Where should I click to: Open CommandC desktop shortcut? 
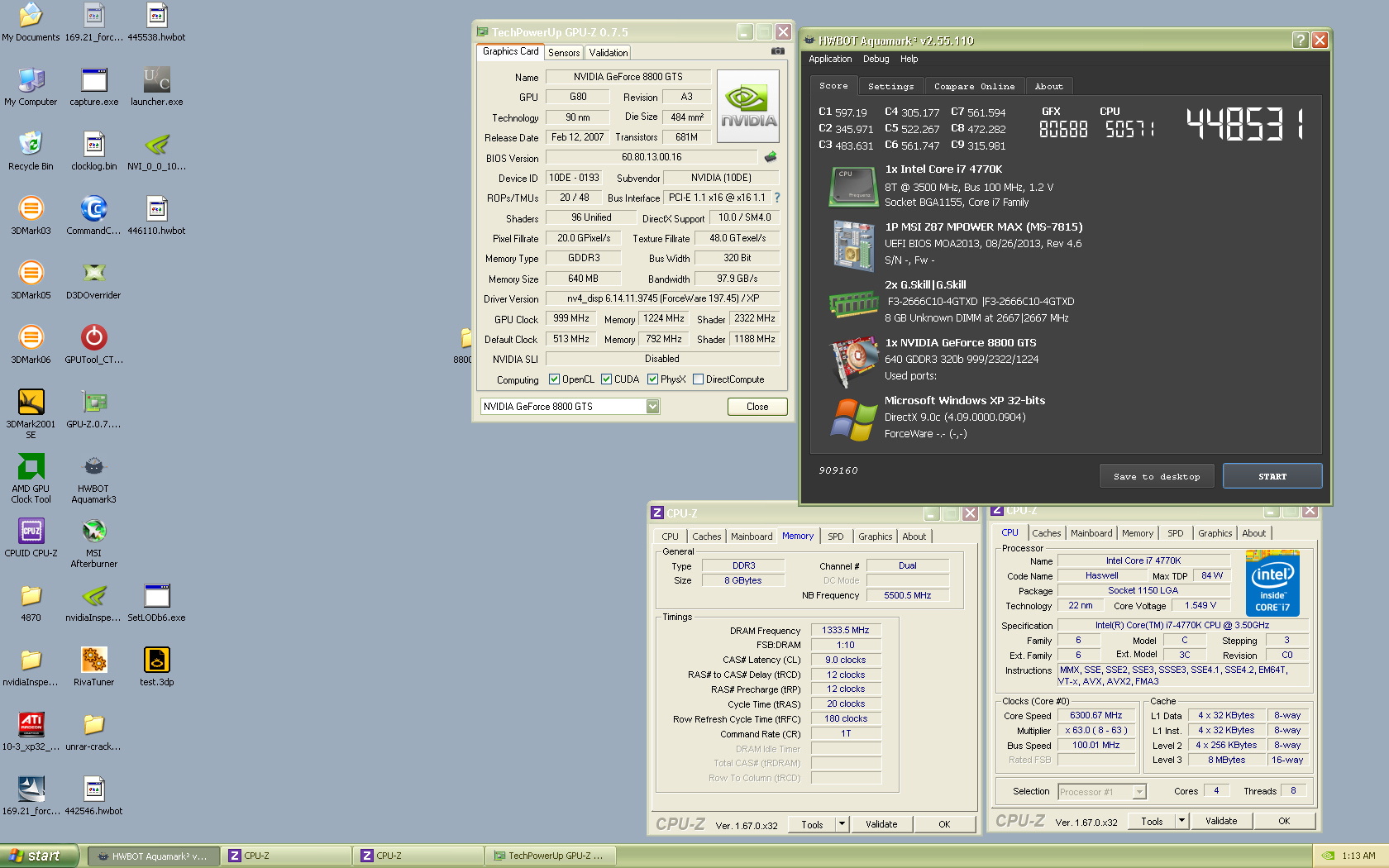93,216
